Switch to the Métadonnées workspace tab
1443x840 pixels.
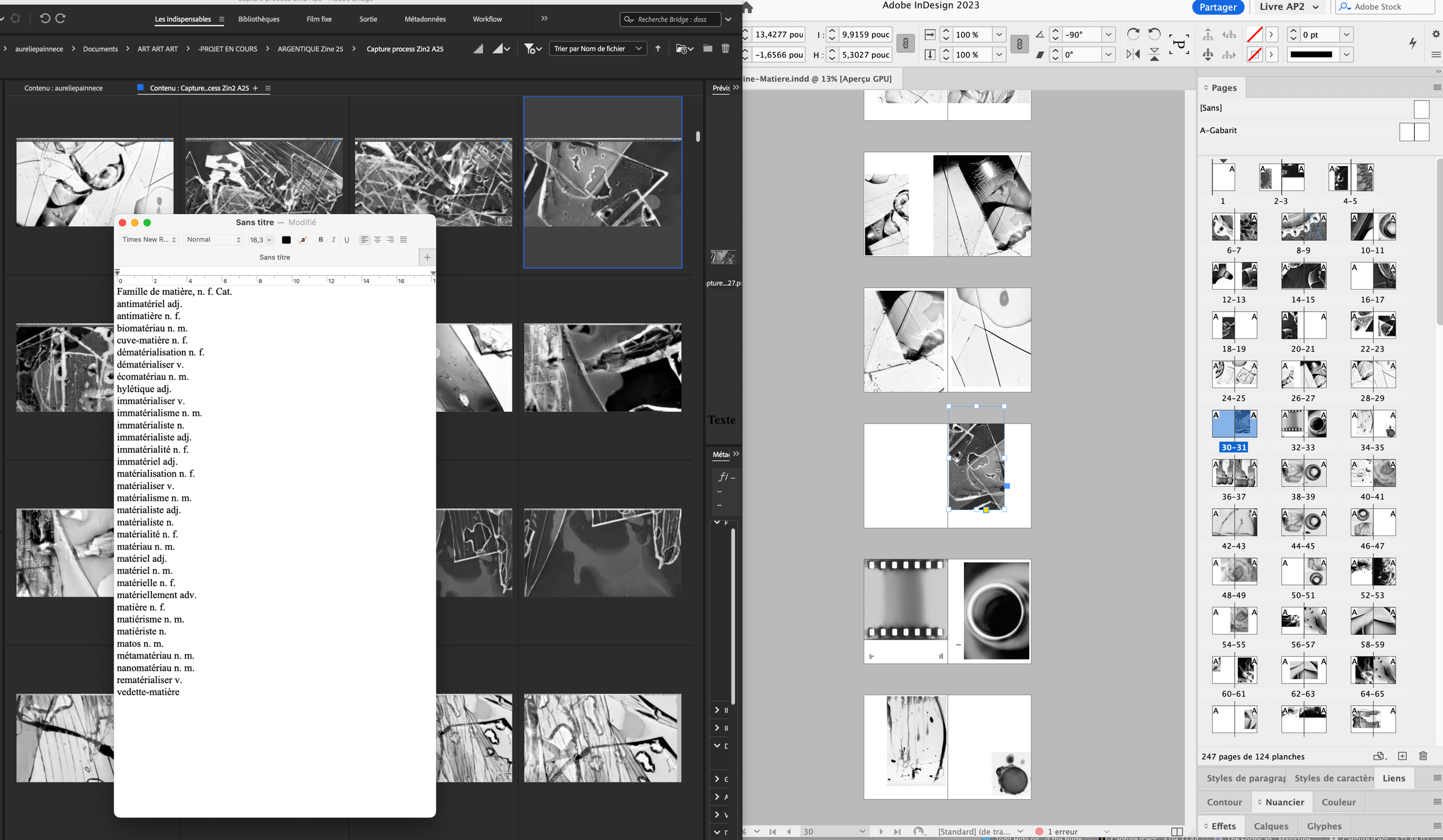click(425, 19)
